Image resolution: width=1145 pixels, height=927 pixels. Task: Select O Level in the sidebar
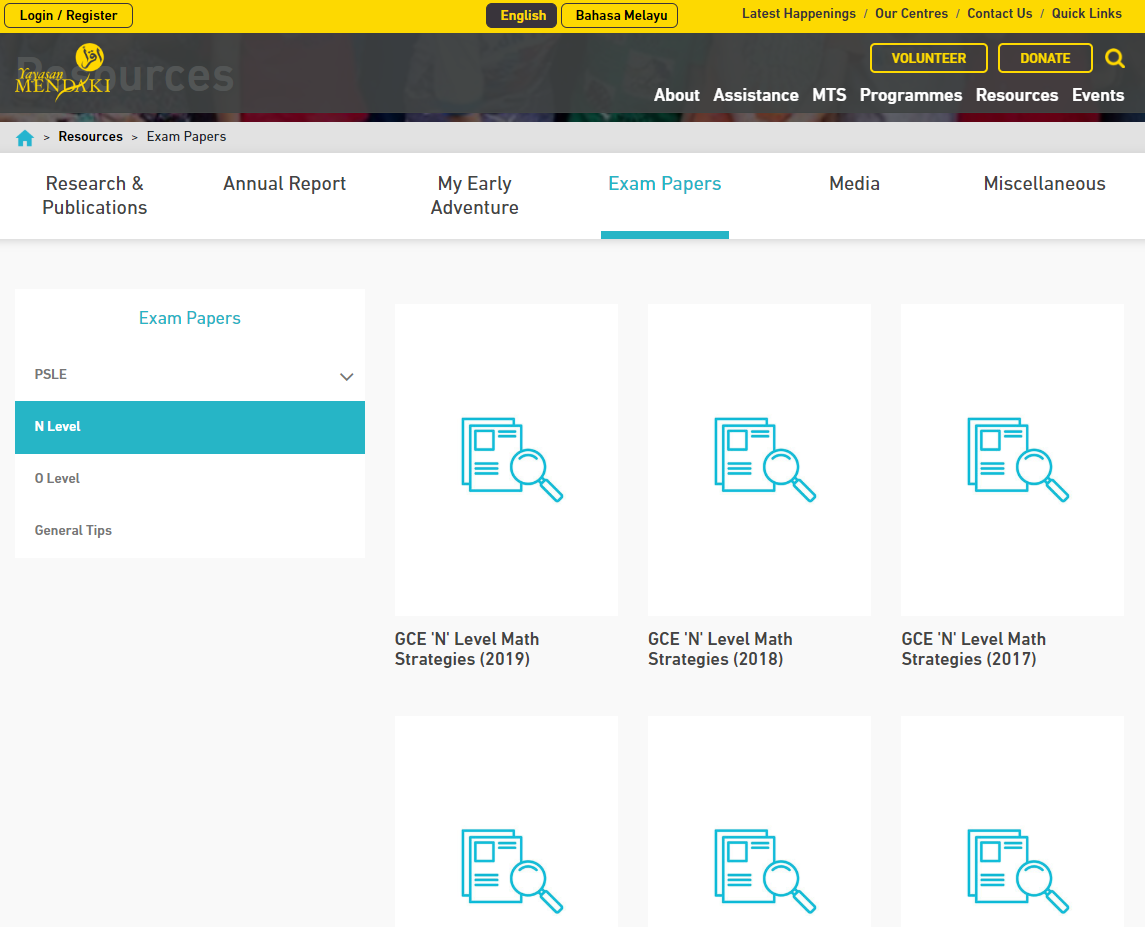coord(57,479)
